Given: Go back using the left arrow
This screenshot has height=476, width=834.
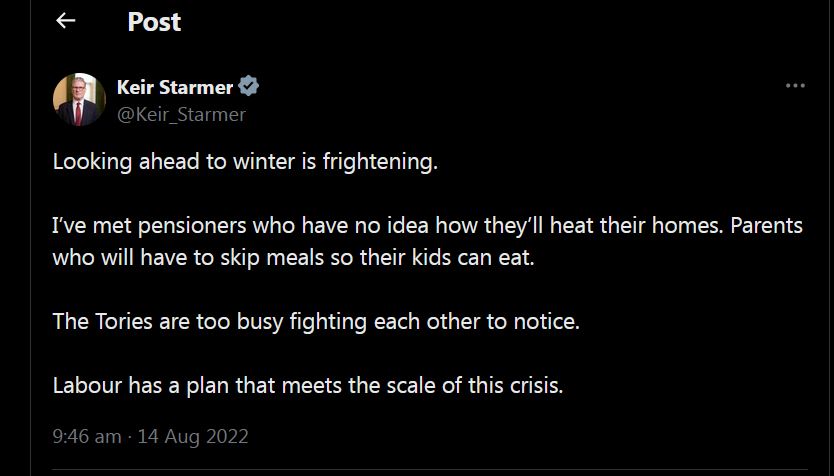Looking at the screenshot, I should (66, 21).
